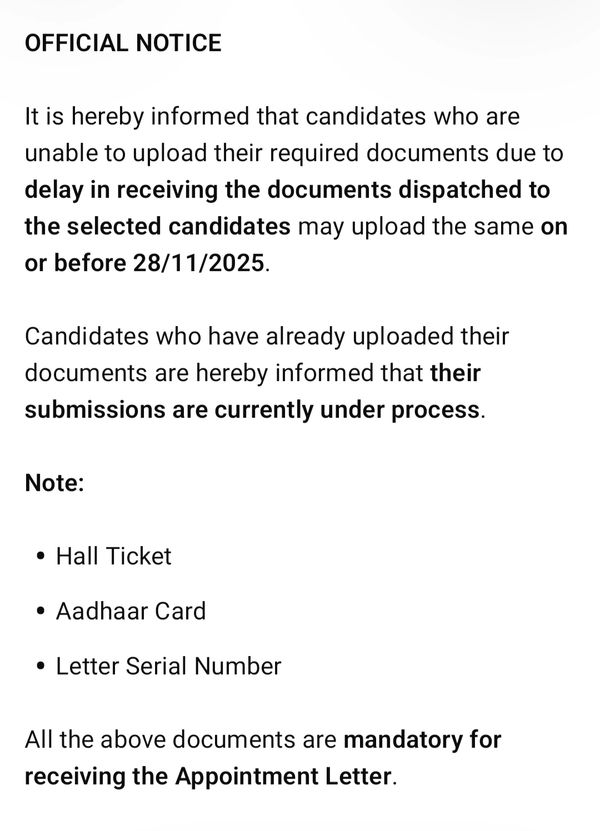Click the bullet point beside Hall Ticket

pos(39,556)
